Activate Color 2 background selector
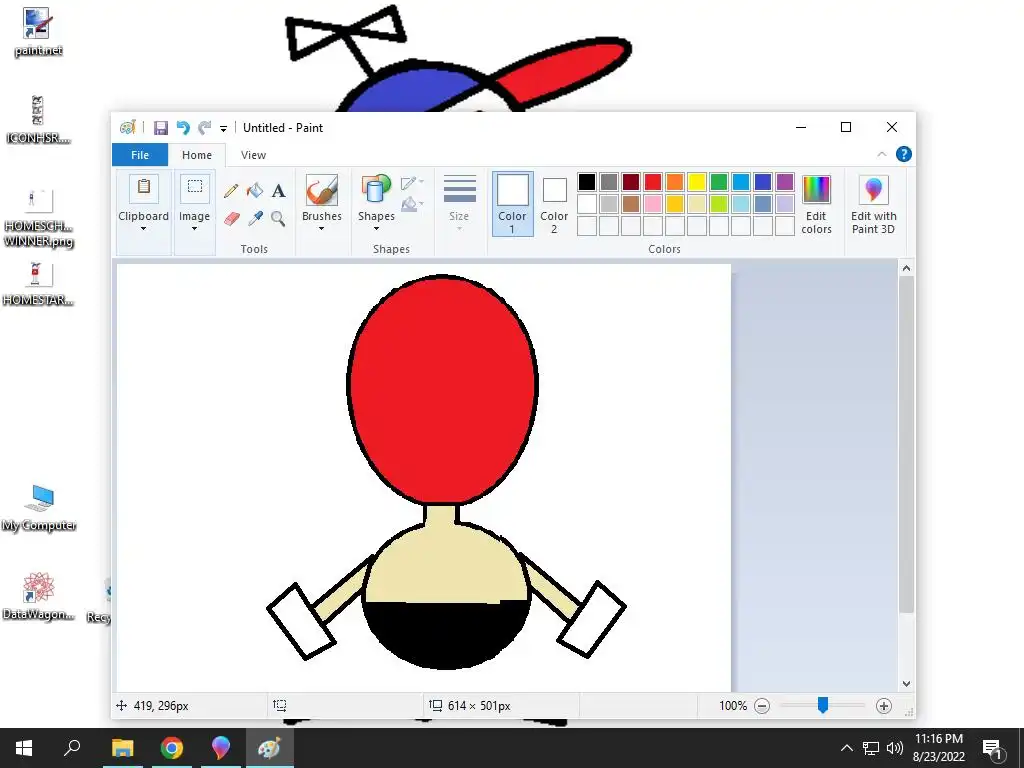The width and height of the screenshot is (1024, 768). (x=554, y=204)
